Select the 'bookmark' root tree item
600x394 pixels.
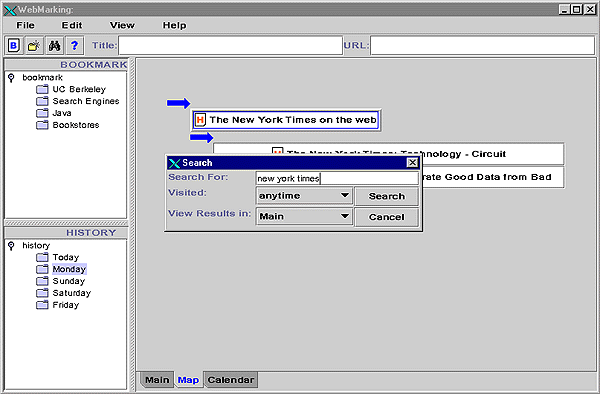point(42,78)
